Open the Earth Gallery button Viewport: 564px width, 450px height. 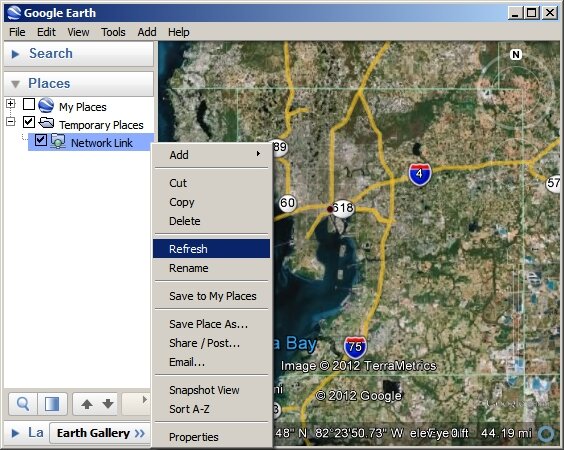pos(100,433)
